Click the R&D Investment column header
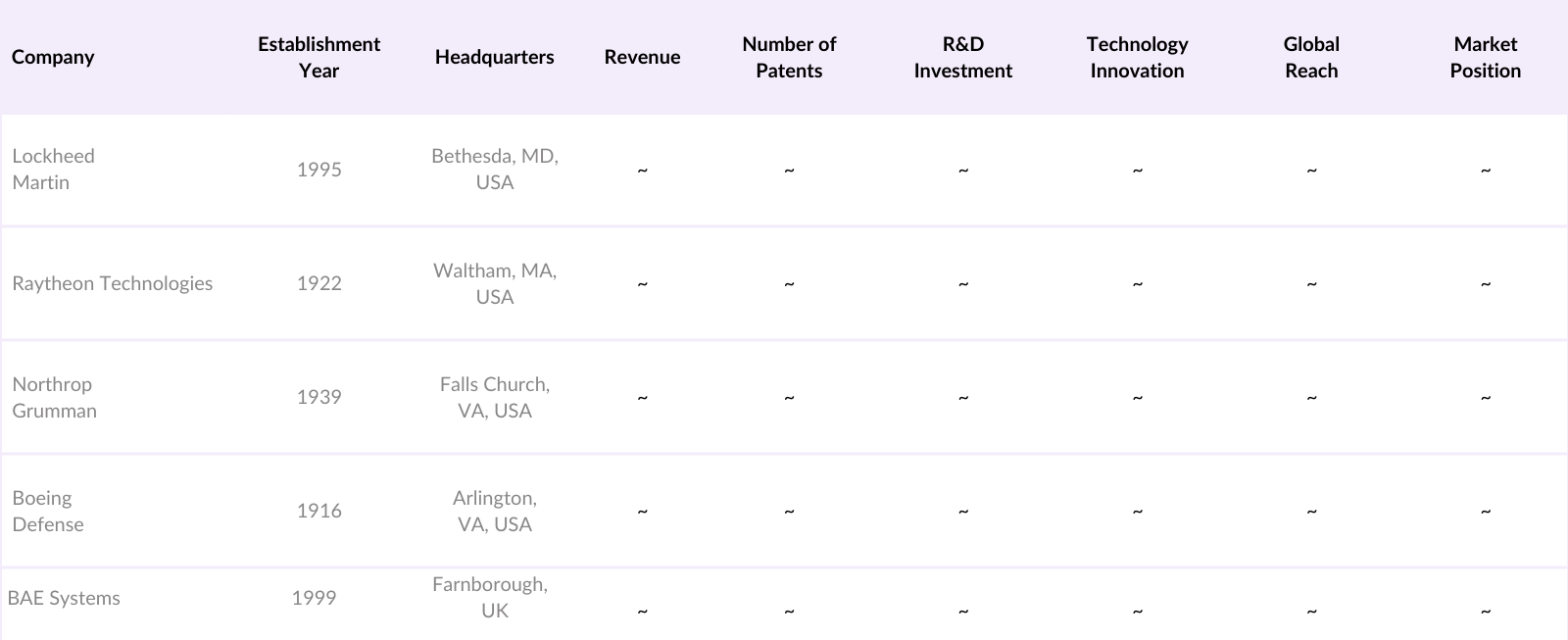This screenshot has width=1568, height=640. click(x=962, y=57)
